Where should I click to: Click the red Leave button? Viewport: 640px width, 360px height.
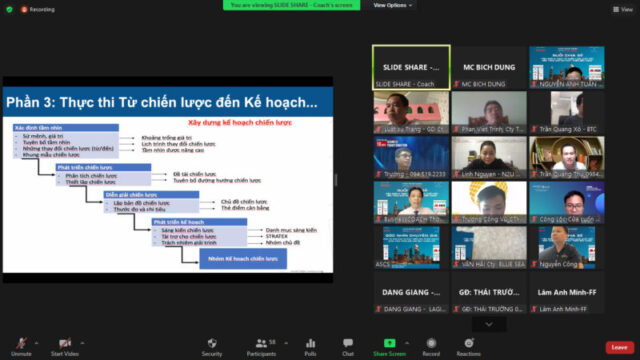[x=620, y=347]
